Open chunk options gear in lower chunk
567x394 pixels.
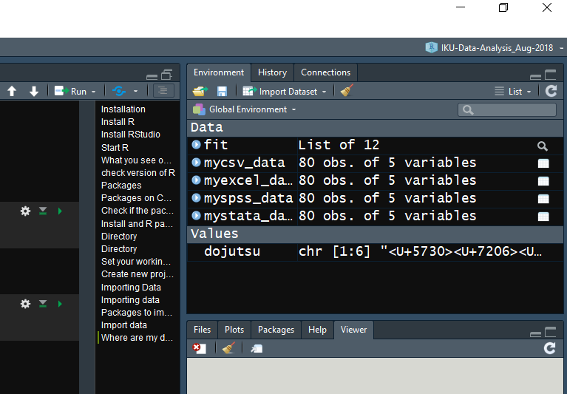[25, 304]
